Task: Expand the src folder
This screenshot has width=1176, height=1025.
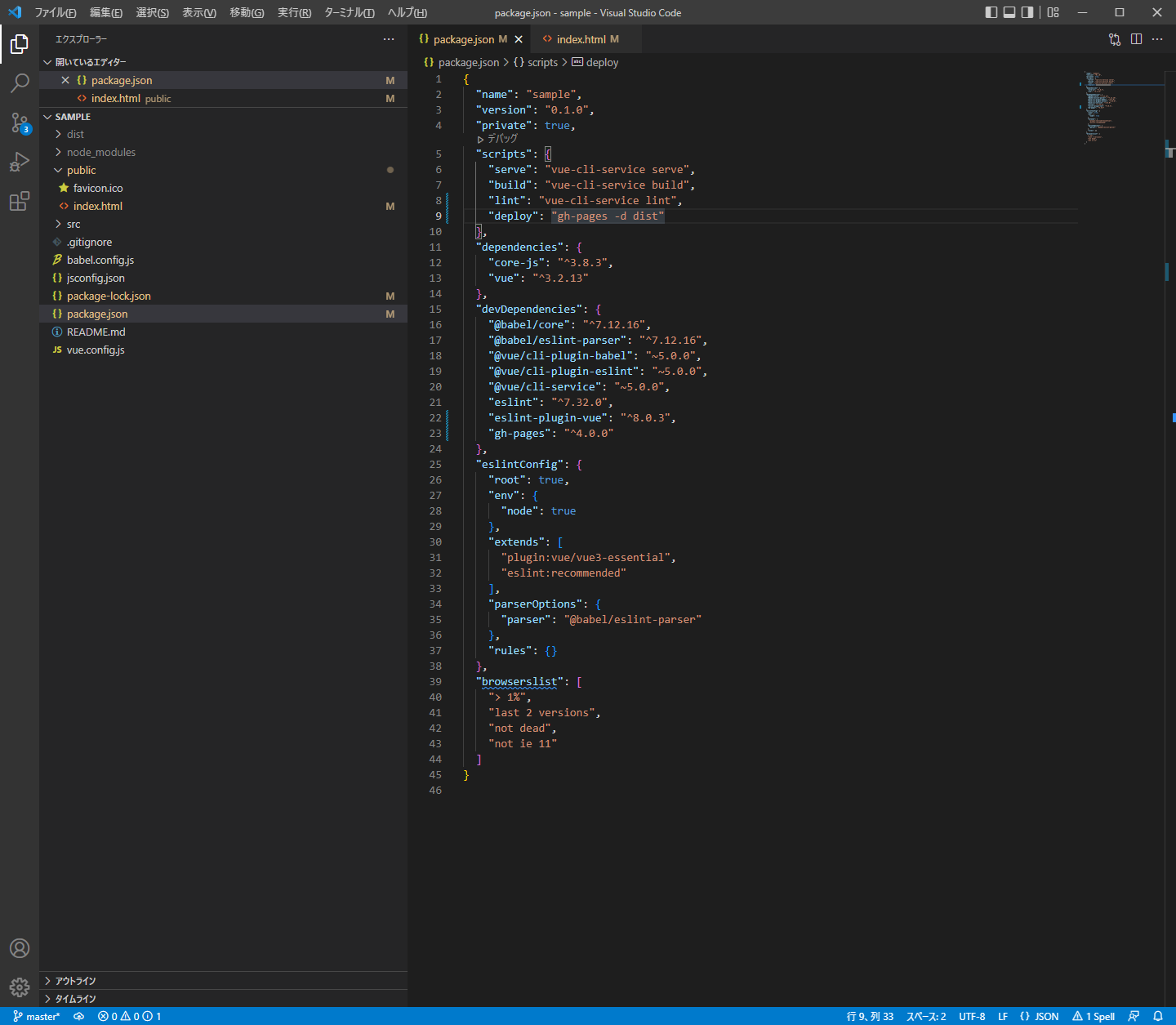Action: click(x=223, y=224)
